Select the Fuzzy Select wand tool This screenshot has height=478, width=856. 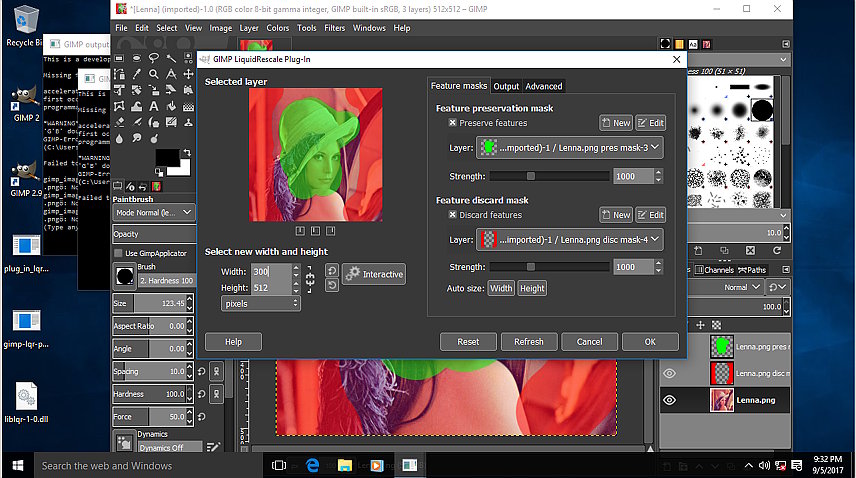coord(171,58)
